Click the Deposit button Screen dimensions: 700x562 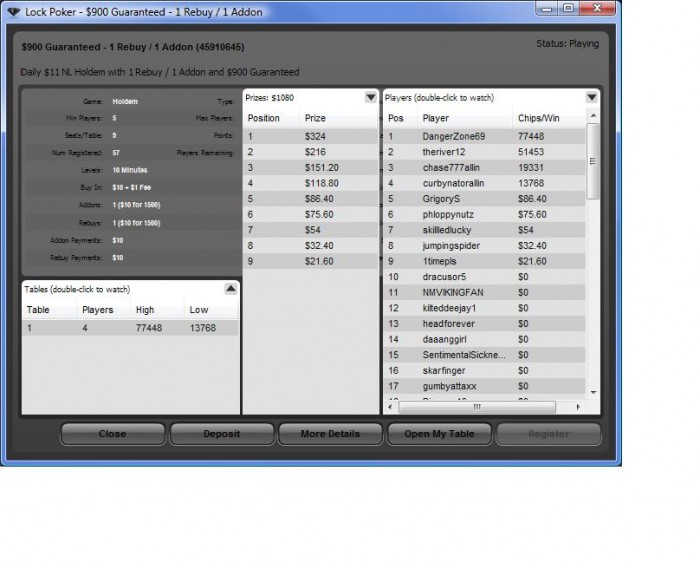[x=222, y=434]
